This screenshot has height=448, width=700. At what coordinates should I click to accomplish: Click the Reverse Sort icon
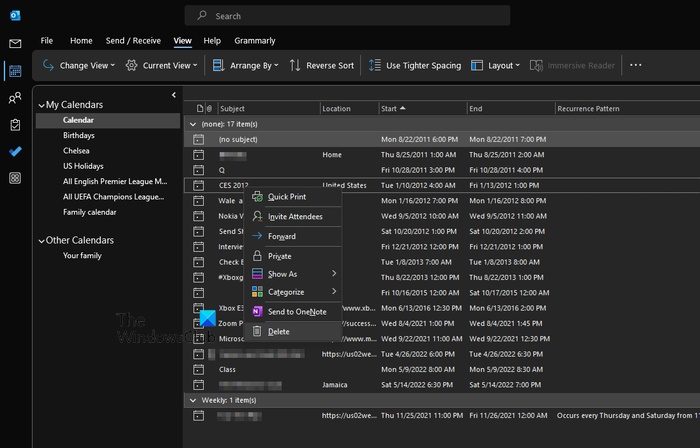pyautogui.click(x=295, y=65)
